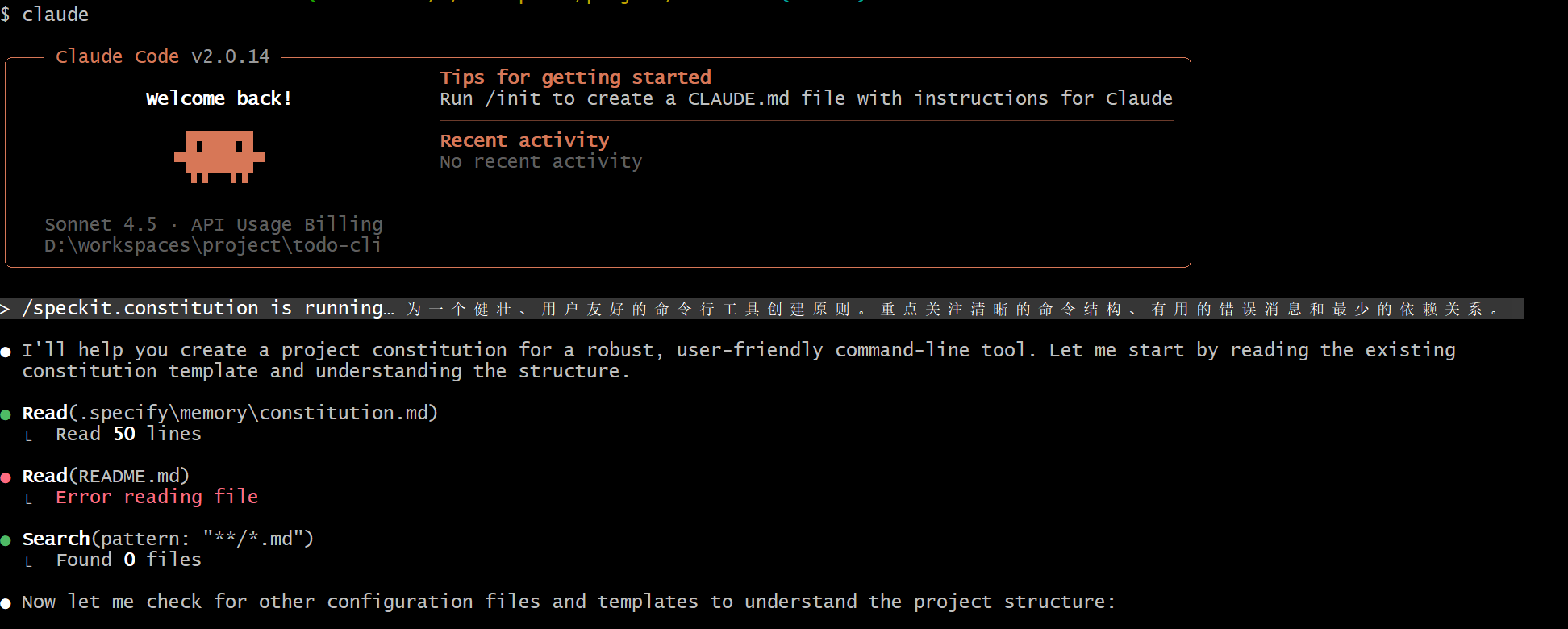Click the result branch marker before "Read 50 lines"
Screen dimensions: 1568x629
point(29,436)
